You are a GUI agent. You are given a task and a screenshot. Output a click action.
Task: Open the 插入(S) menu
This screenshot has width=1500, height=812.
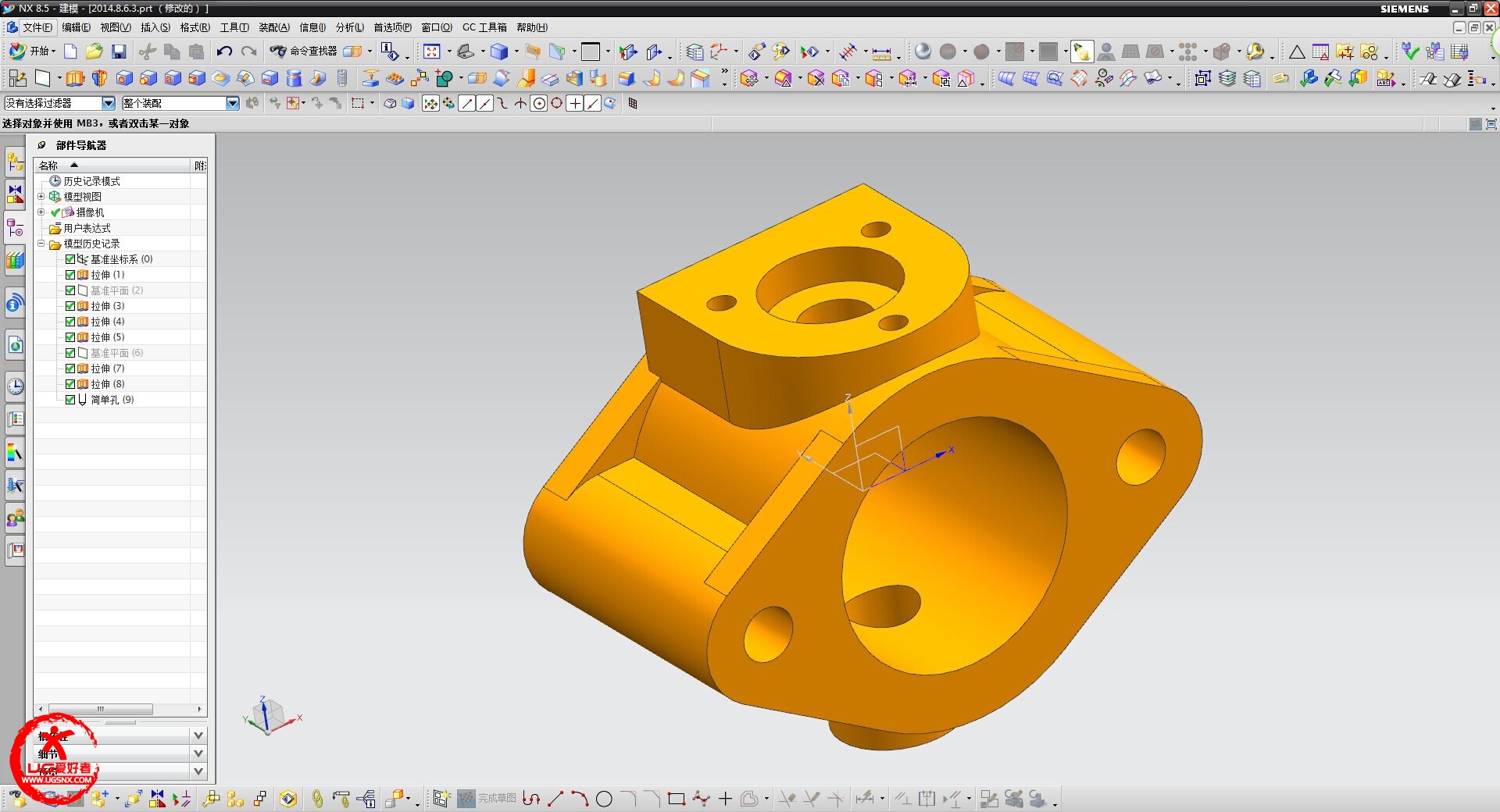point(155,27)
